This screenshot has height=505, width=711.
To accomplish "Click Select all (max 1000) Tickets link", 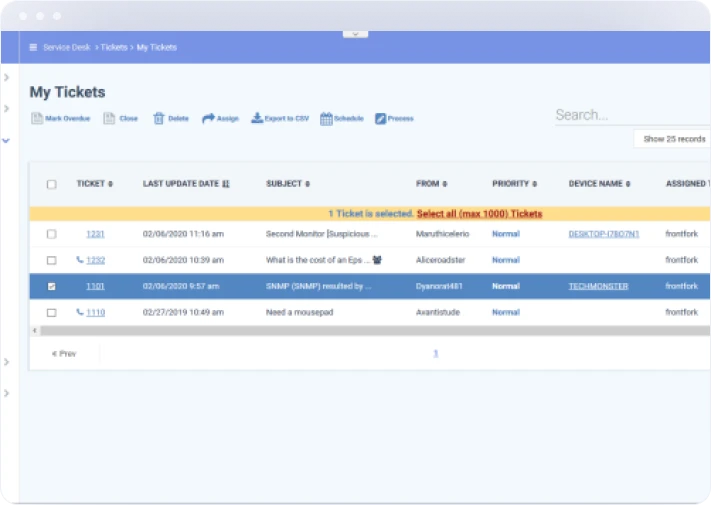I will [x=479, y=214].
